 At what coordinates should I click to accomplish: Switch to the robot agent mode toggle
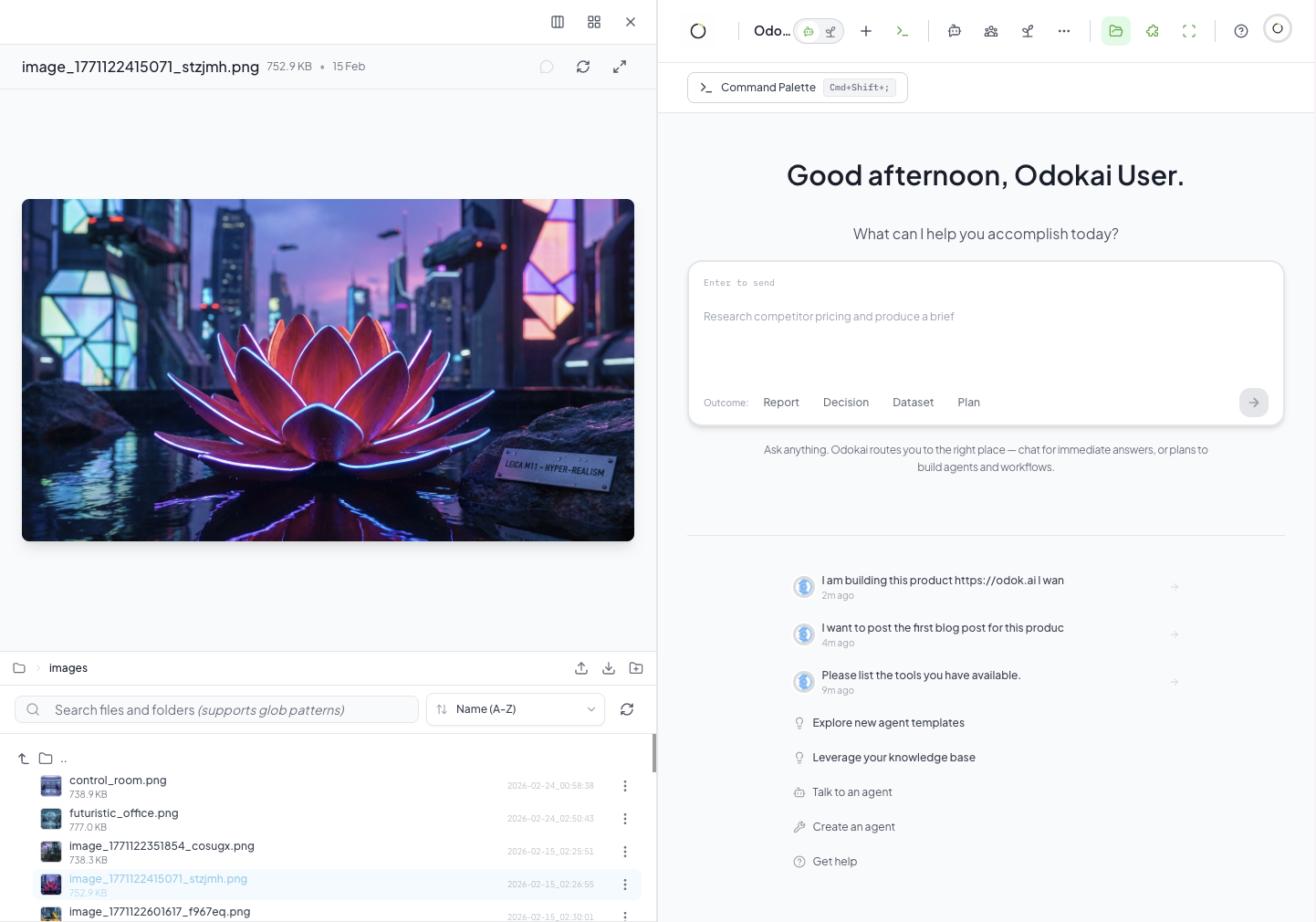[x=809, y=32]
